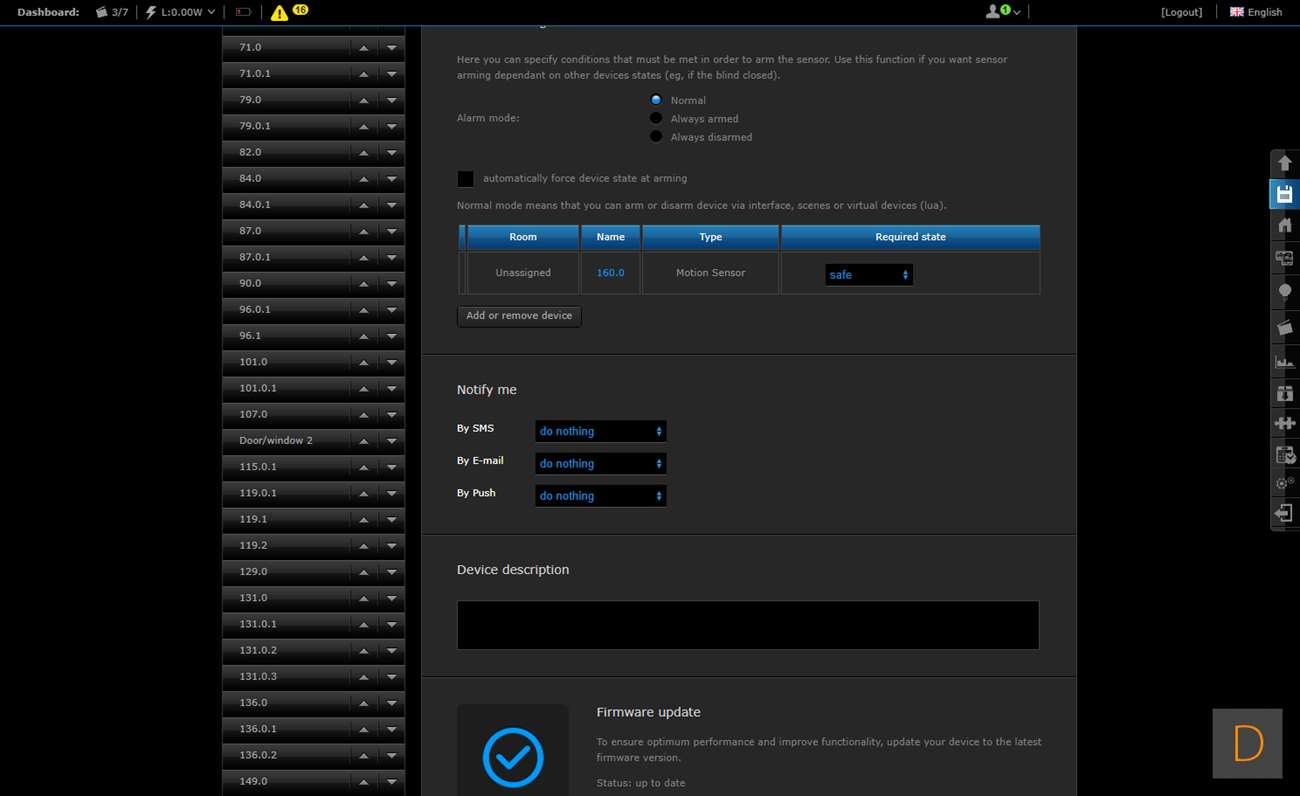This screenshot has height=796, width=1300.
Task: Click the Add or remove device button
Action: click(x=519, y=316)
